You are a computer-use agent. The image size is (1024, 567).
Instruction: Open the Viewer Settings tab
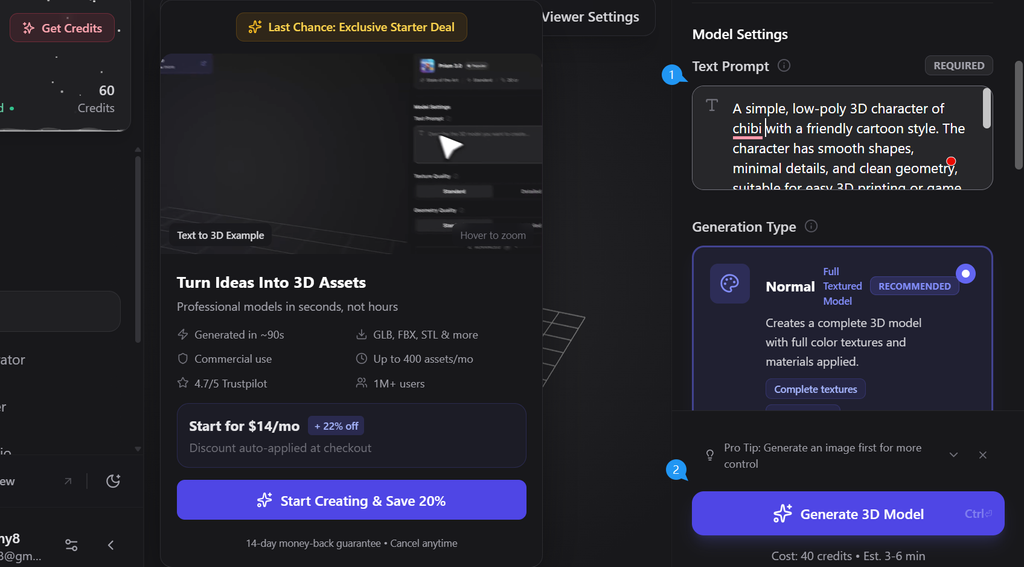(590, 17)
